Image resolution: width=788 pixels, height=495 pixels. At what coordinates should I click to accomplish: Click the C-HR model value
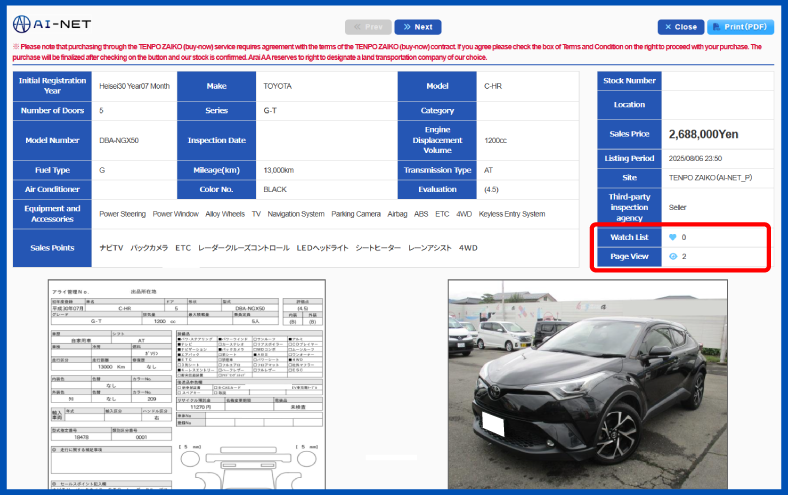click(492, 86)
